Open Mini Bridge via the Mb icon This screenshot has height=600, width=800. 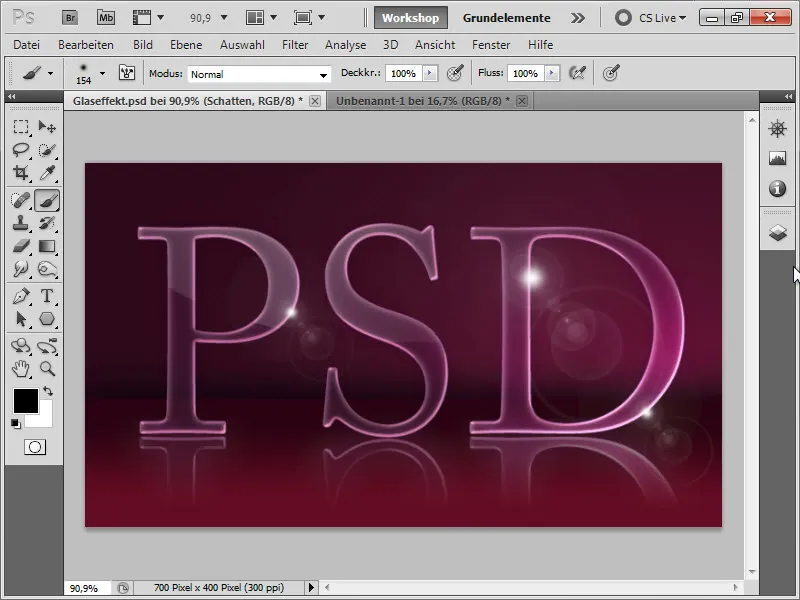pyautogui.click(x=106, y=18)
